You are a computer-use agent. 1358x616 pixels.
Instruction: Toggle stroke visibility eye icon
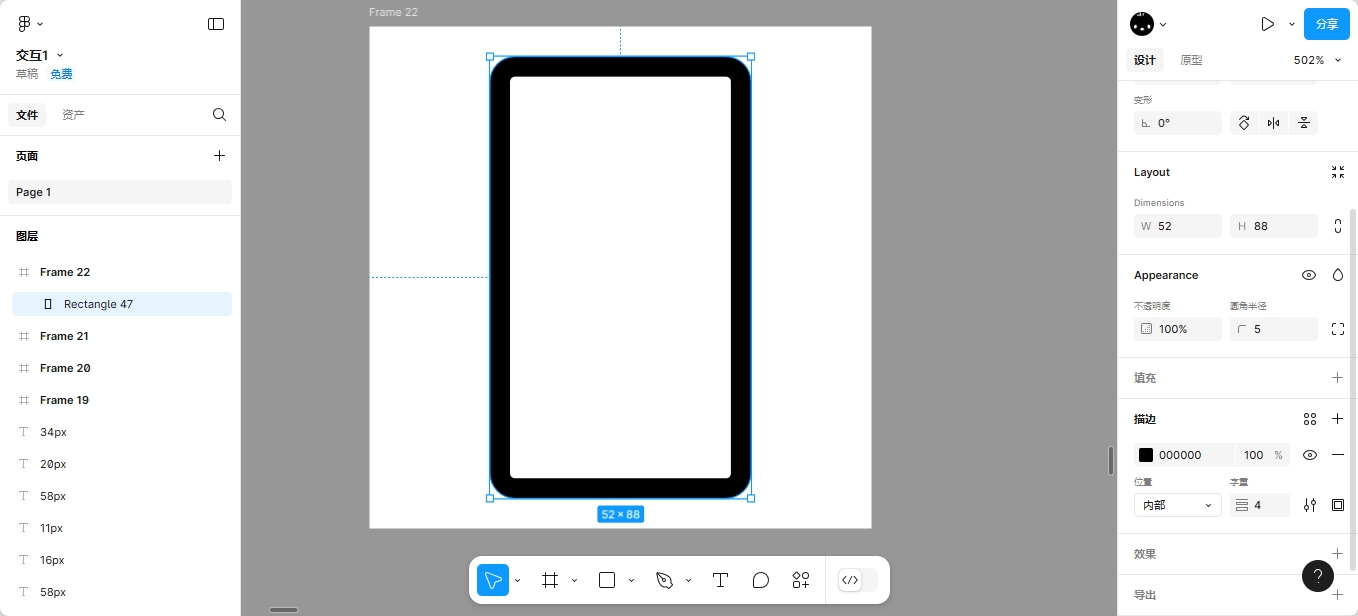coord(1310,455)
